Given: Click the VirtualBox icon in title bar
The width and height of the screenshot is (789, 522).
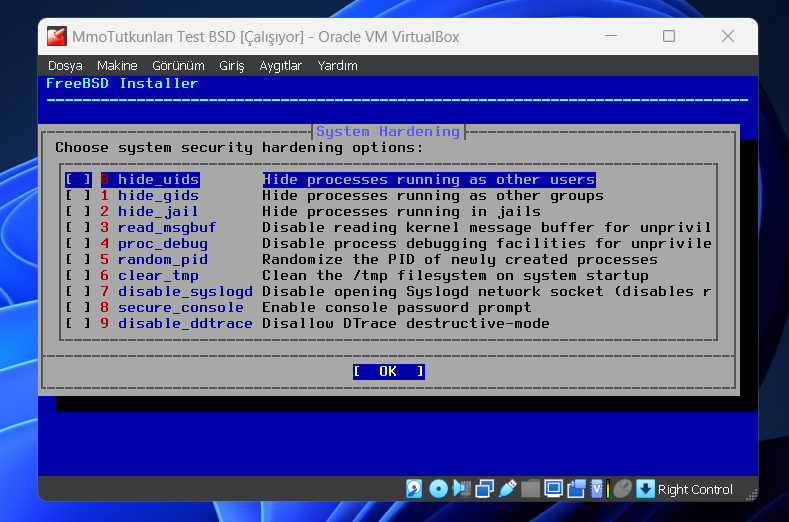Looking at the screenshot, I should point(56,37).
